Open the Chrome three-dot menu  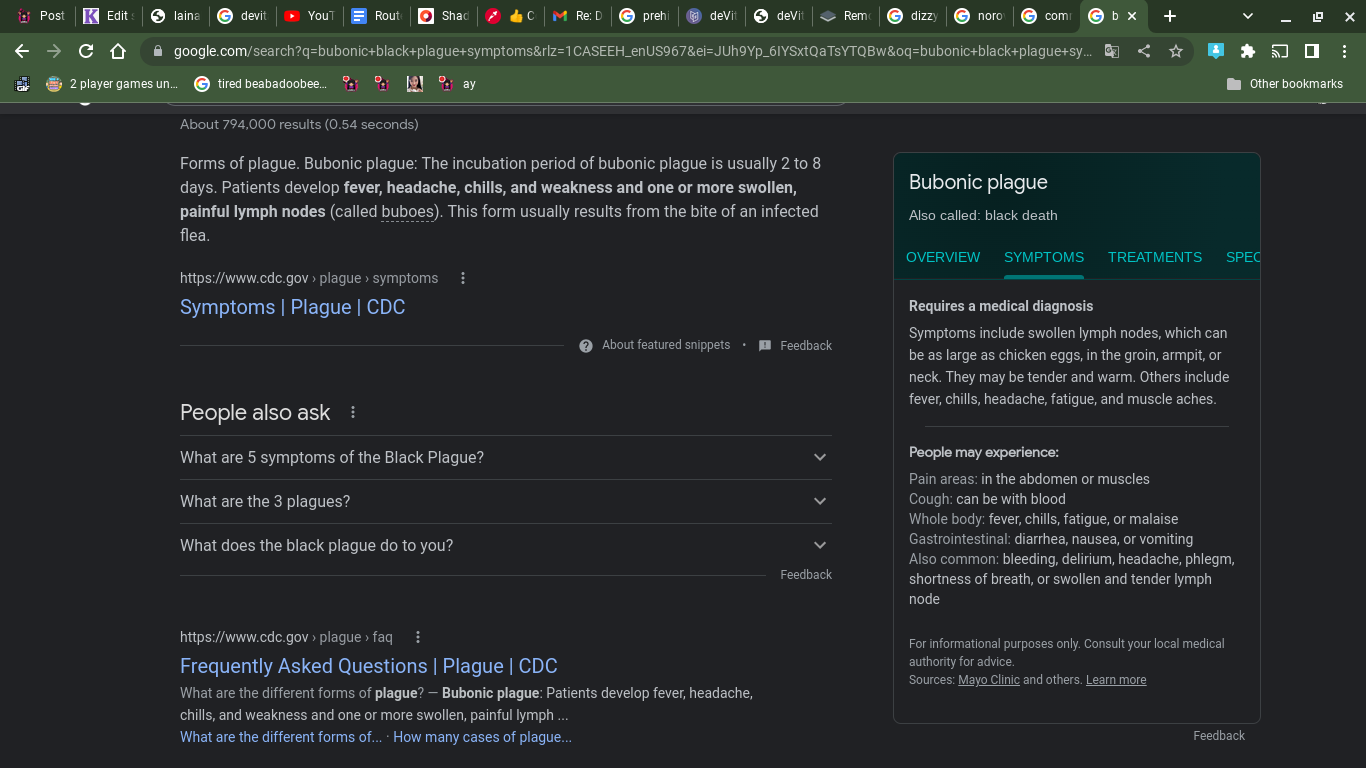click(x=1344, y=51)
